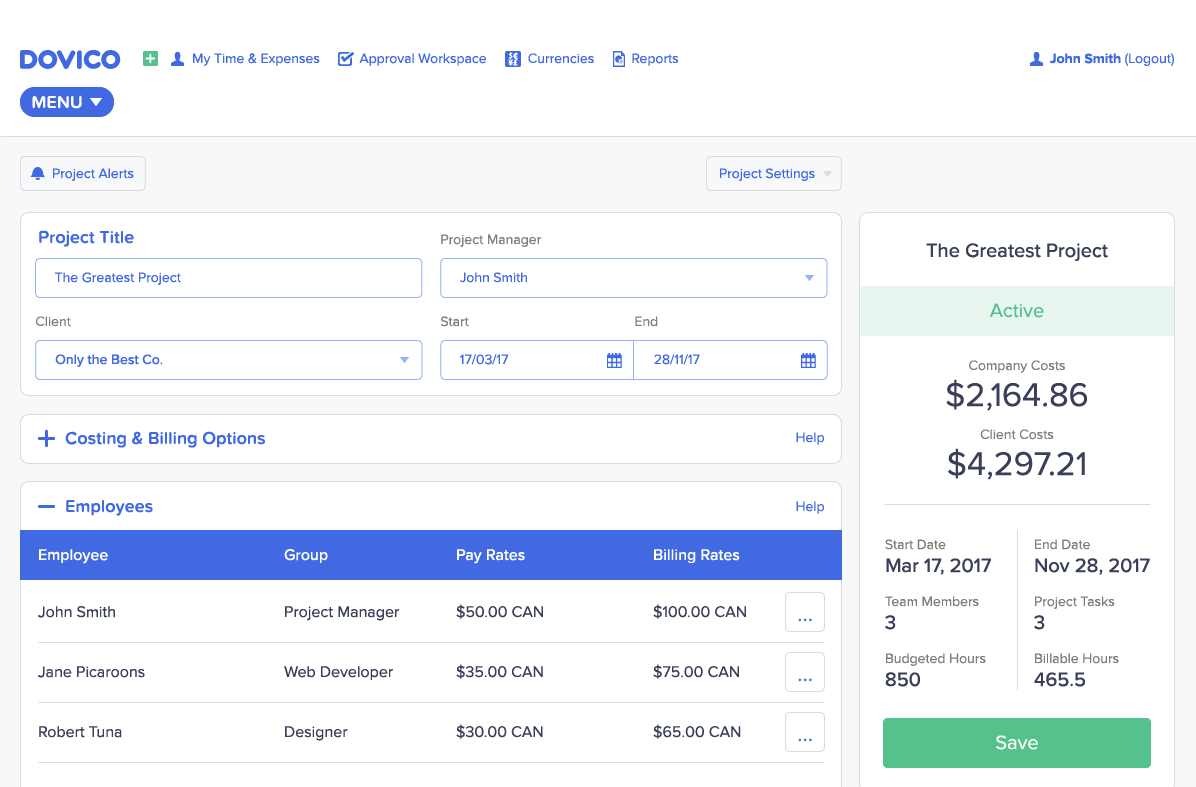This screenshot has width=1196, height=787.
Task: Click the green Save button
Action: click(1016, 743)
